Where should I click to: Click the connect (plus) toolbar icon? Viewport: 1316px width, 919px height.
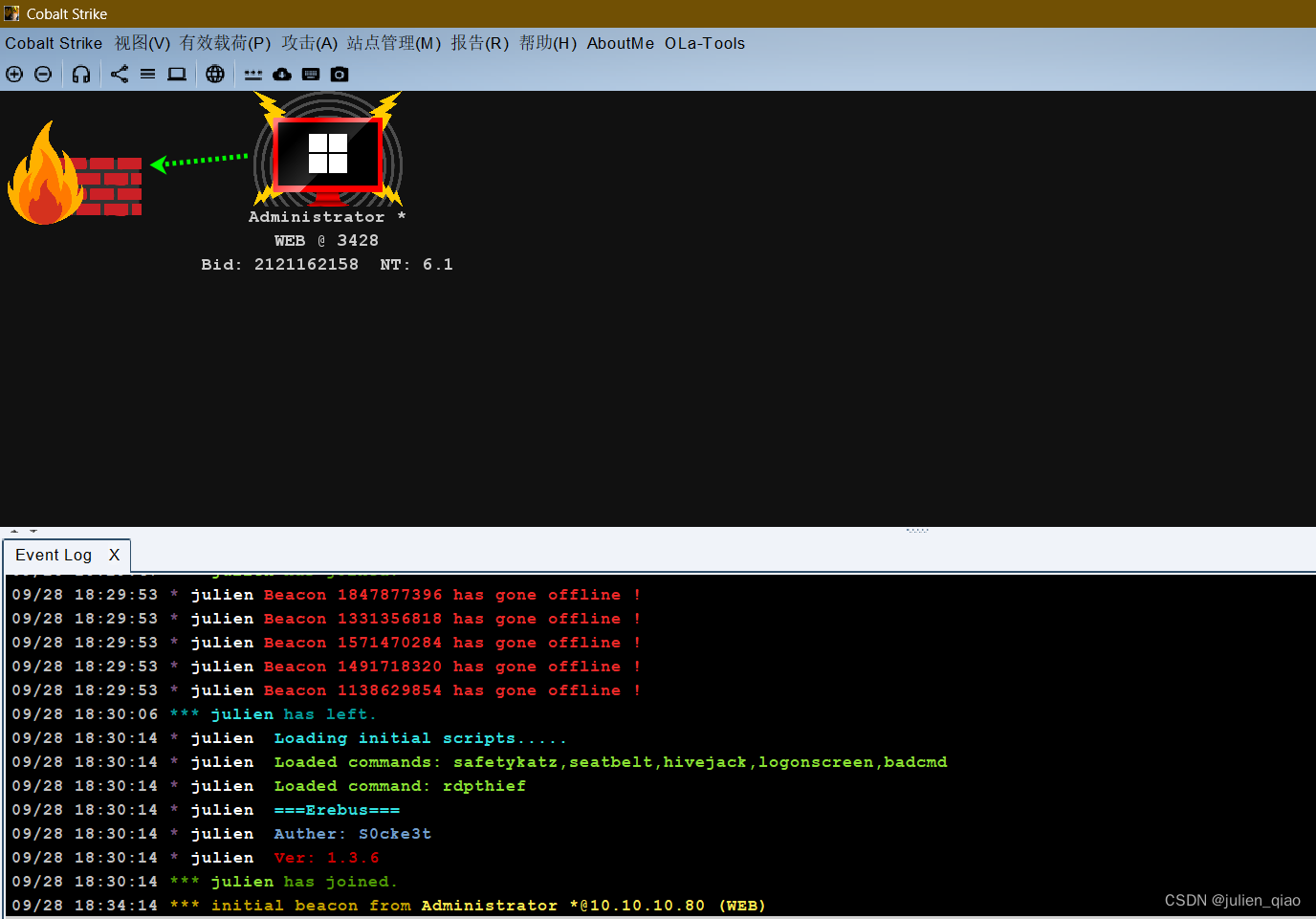pyautogui.click(x=14, y=74)
